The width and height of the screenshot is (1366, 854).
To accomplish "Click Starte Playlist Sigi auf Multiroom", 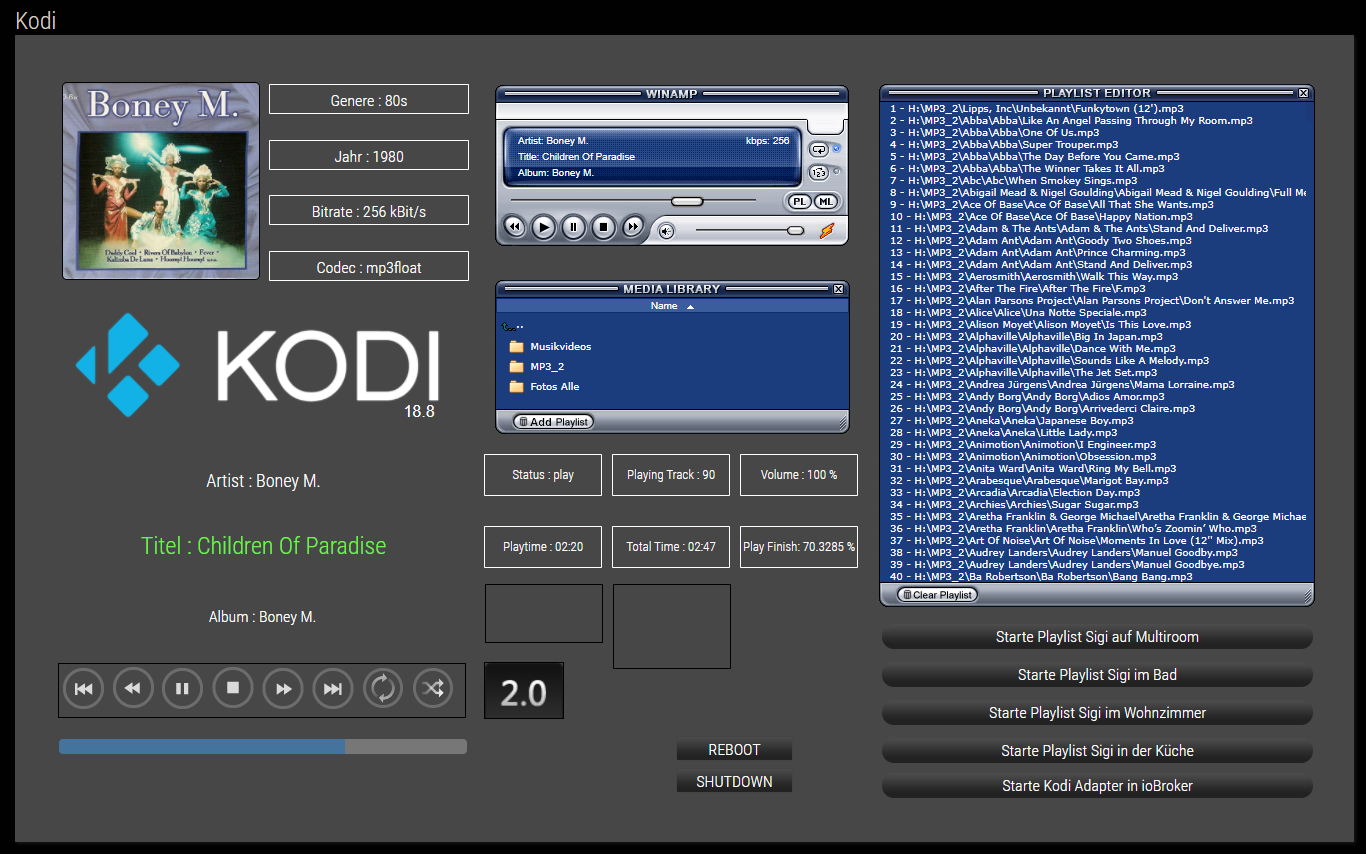I will (1097, 637).
